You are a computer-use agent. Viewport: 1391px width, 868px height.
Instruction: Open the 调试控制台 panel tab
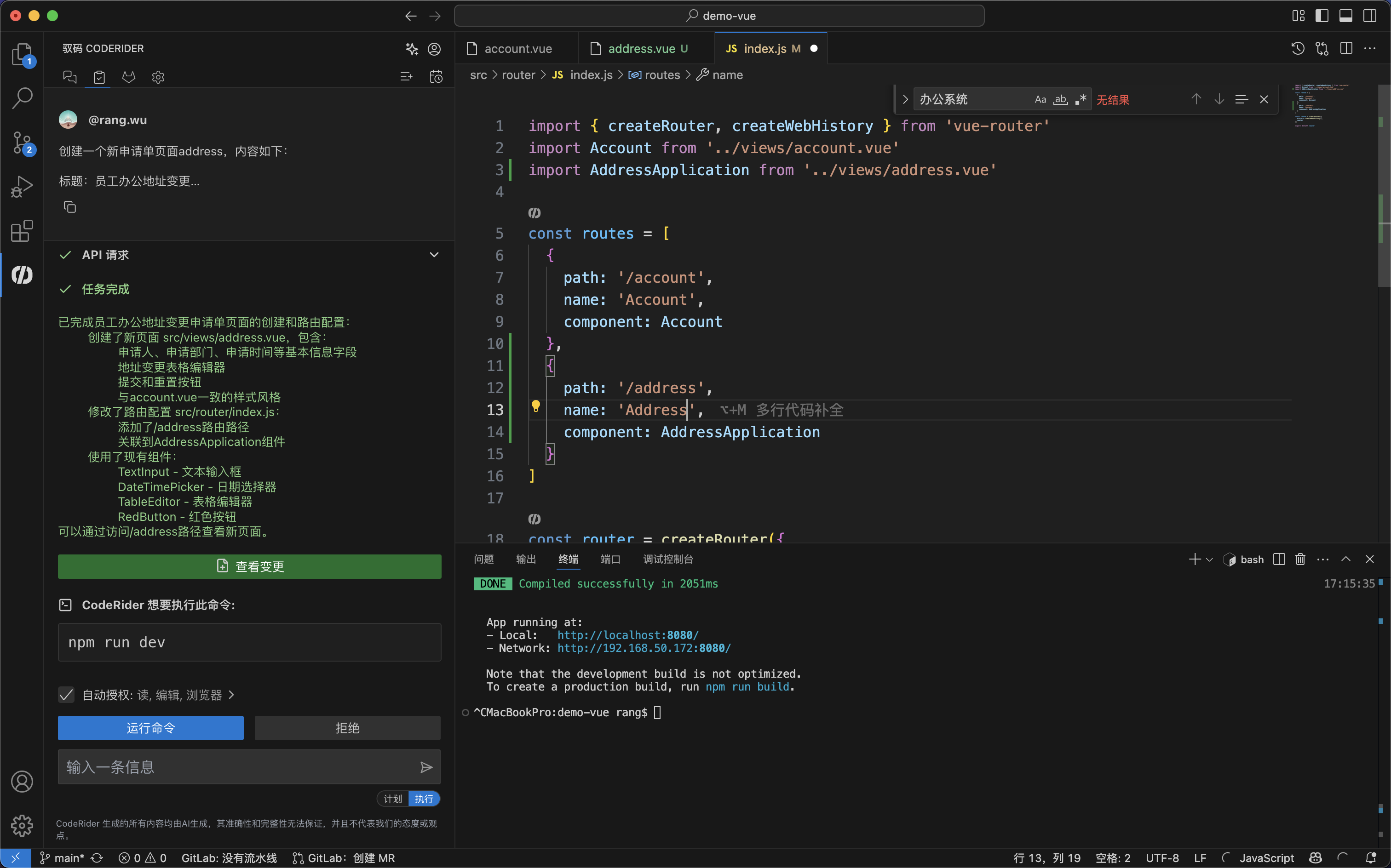click(668, 559)
